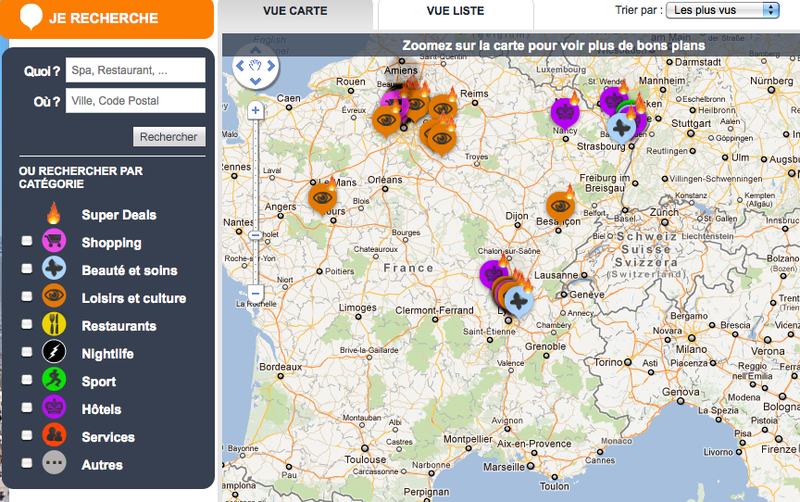The image size is (800, 502).
Task: Tick the Hôtels category checkbox
Action: [x=27, y=409]
